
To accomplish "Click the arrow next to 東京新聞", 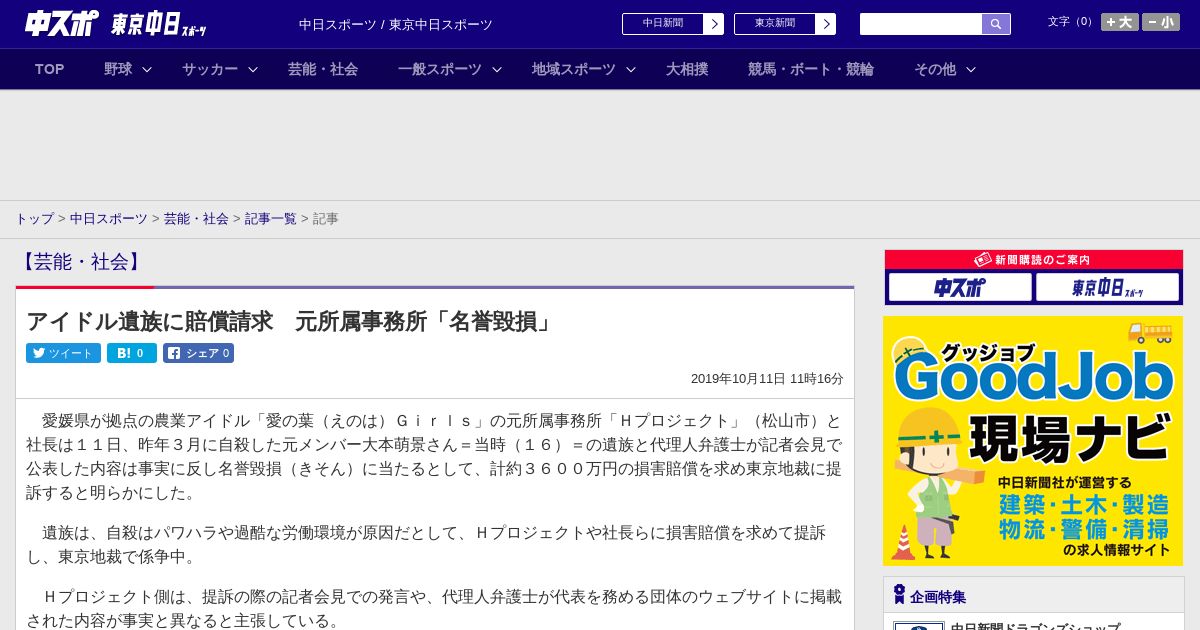I will (826, 24).
